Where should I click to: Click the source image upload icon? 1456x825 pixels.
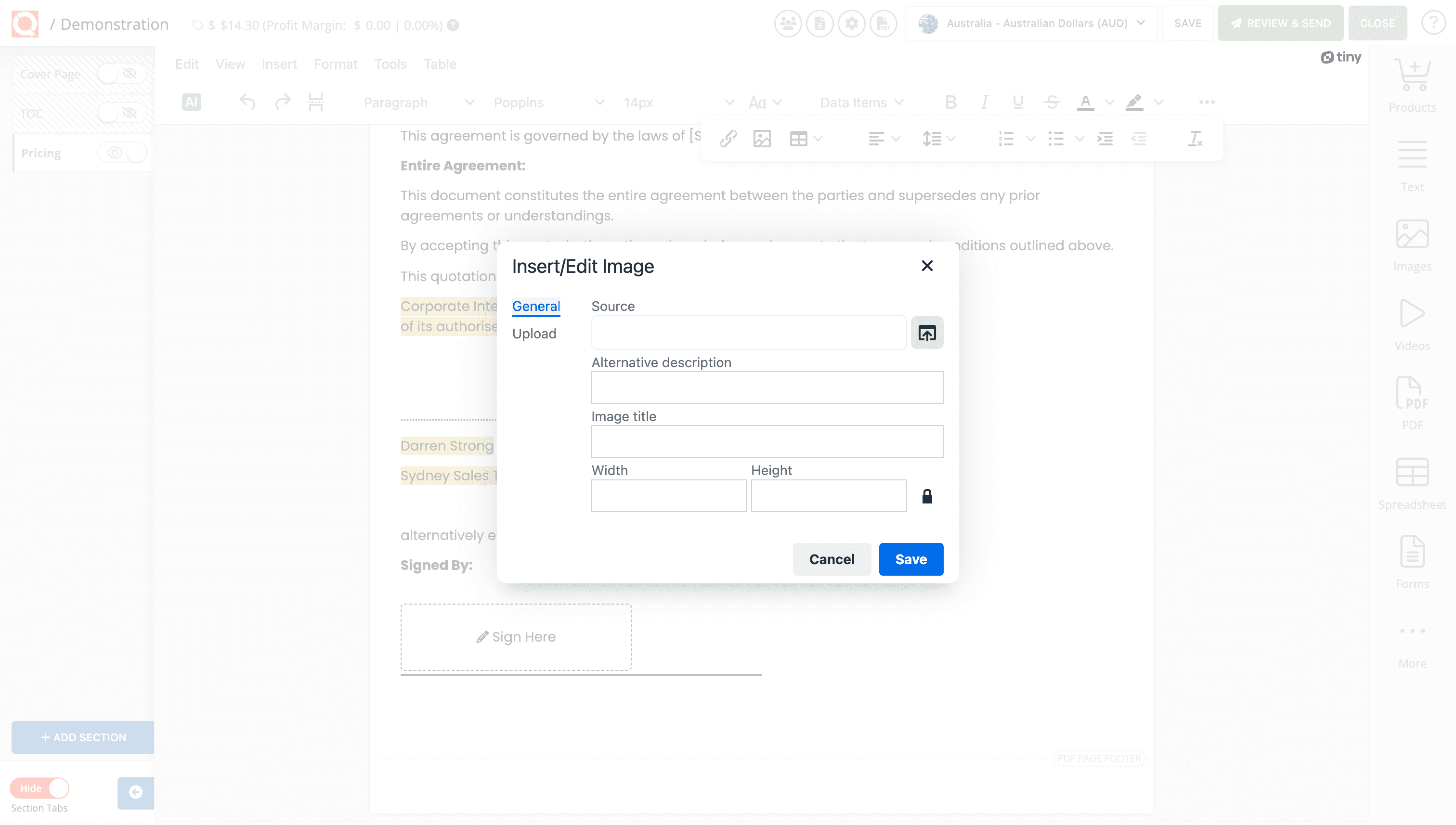point(927,333)
